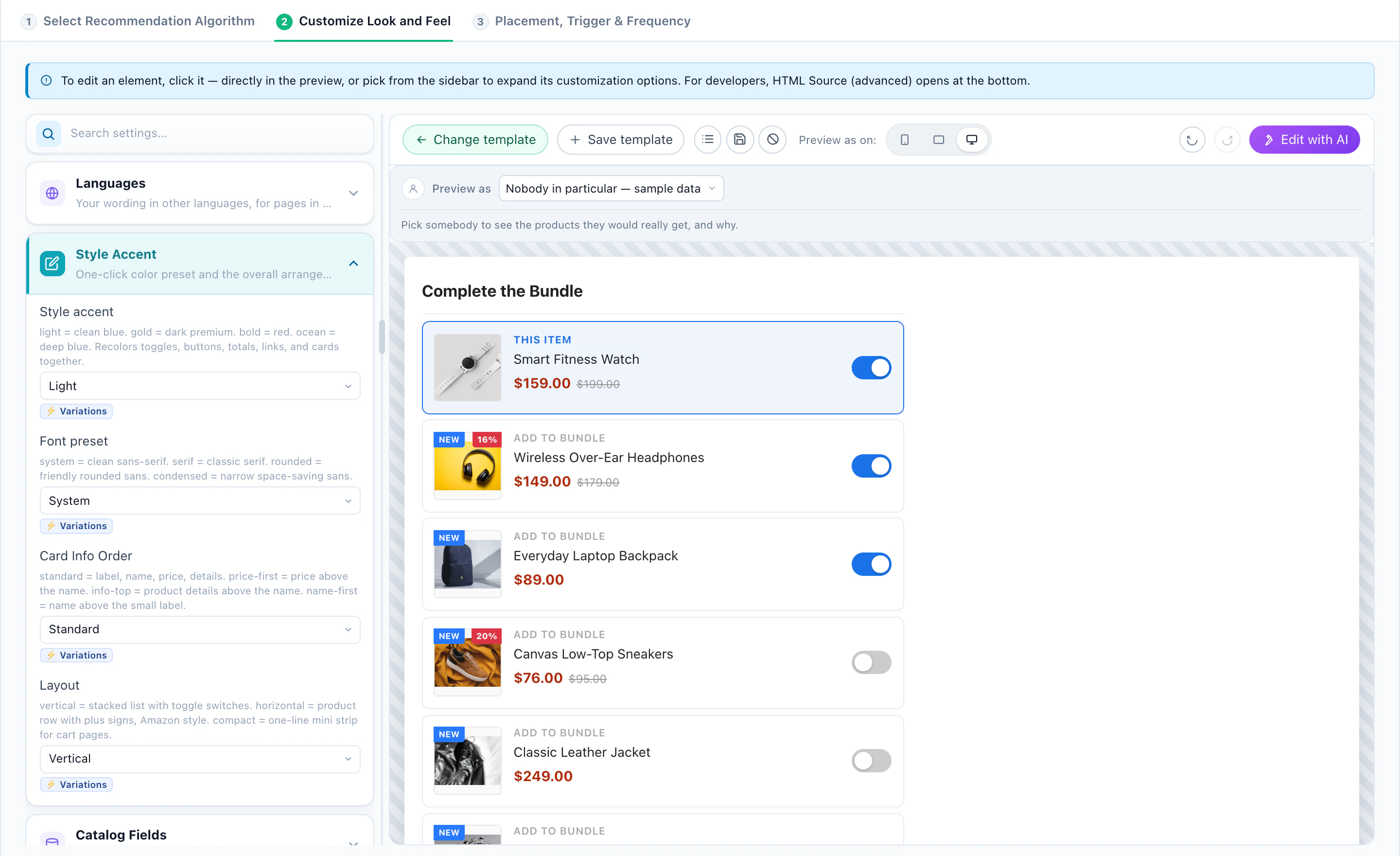Image resolution: width=1400 pixels, height=856 pixels.
Task: Open Card Info Order Standard dropdown
Action: click(x=200, y=629)
